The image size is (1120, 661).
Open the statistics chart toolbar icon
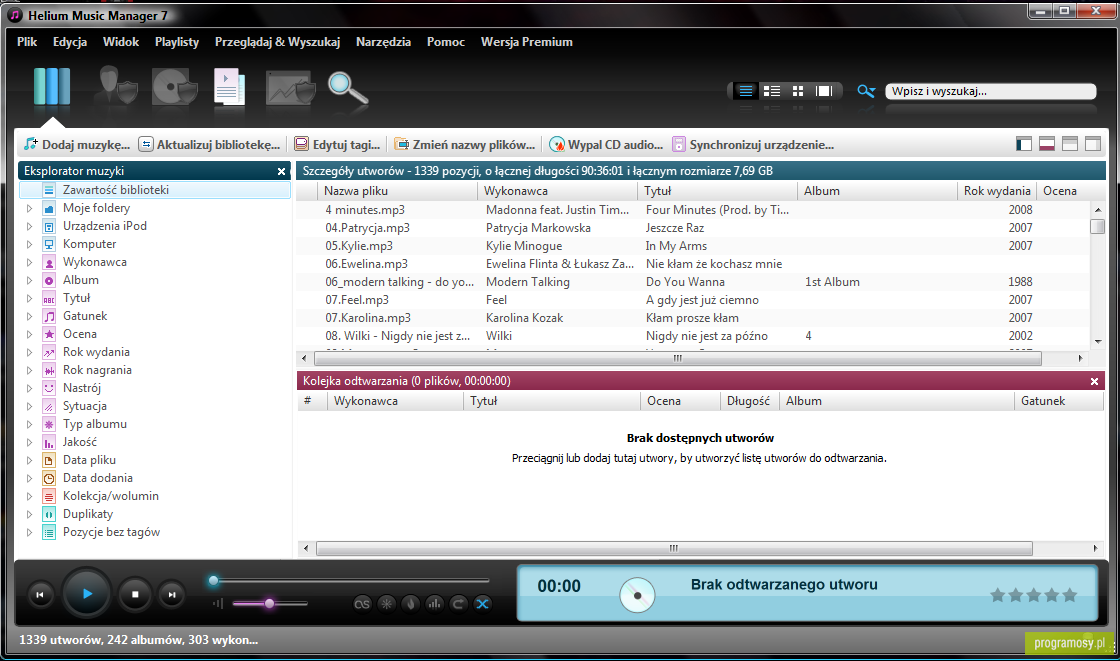289,88
